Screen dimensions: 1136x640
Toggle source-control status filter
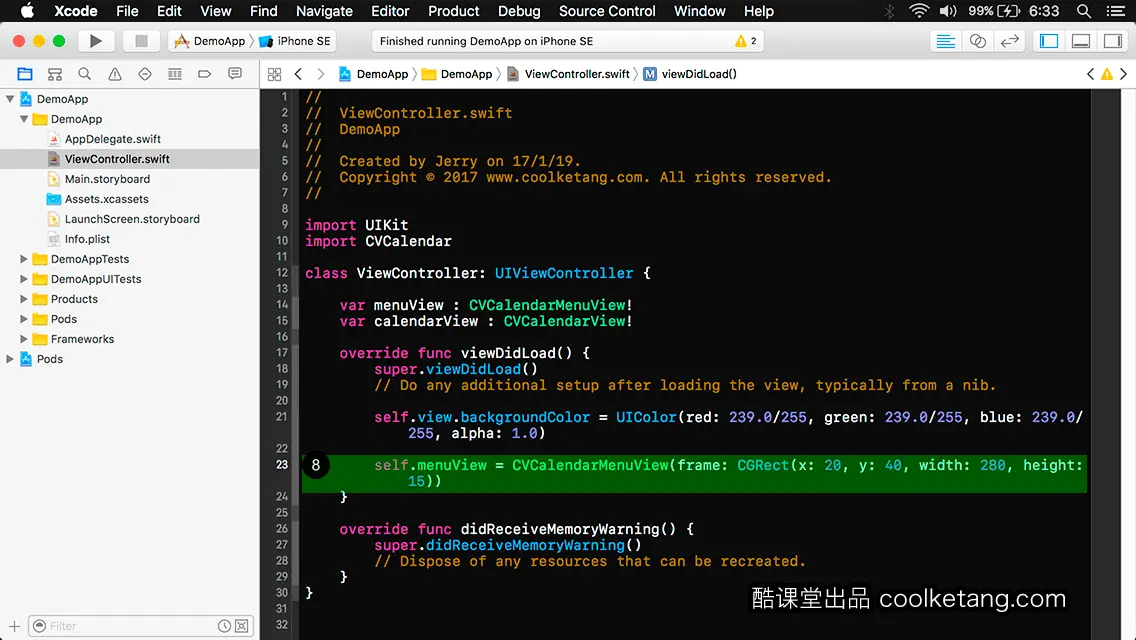click(x=242, y=626)
